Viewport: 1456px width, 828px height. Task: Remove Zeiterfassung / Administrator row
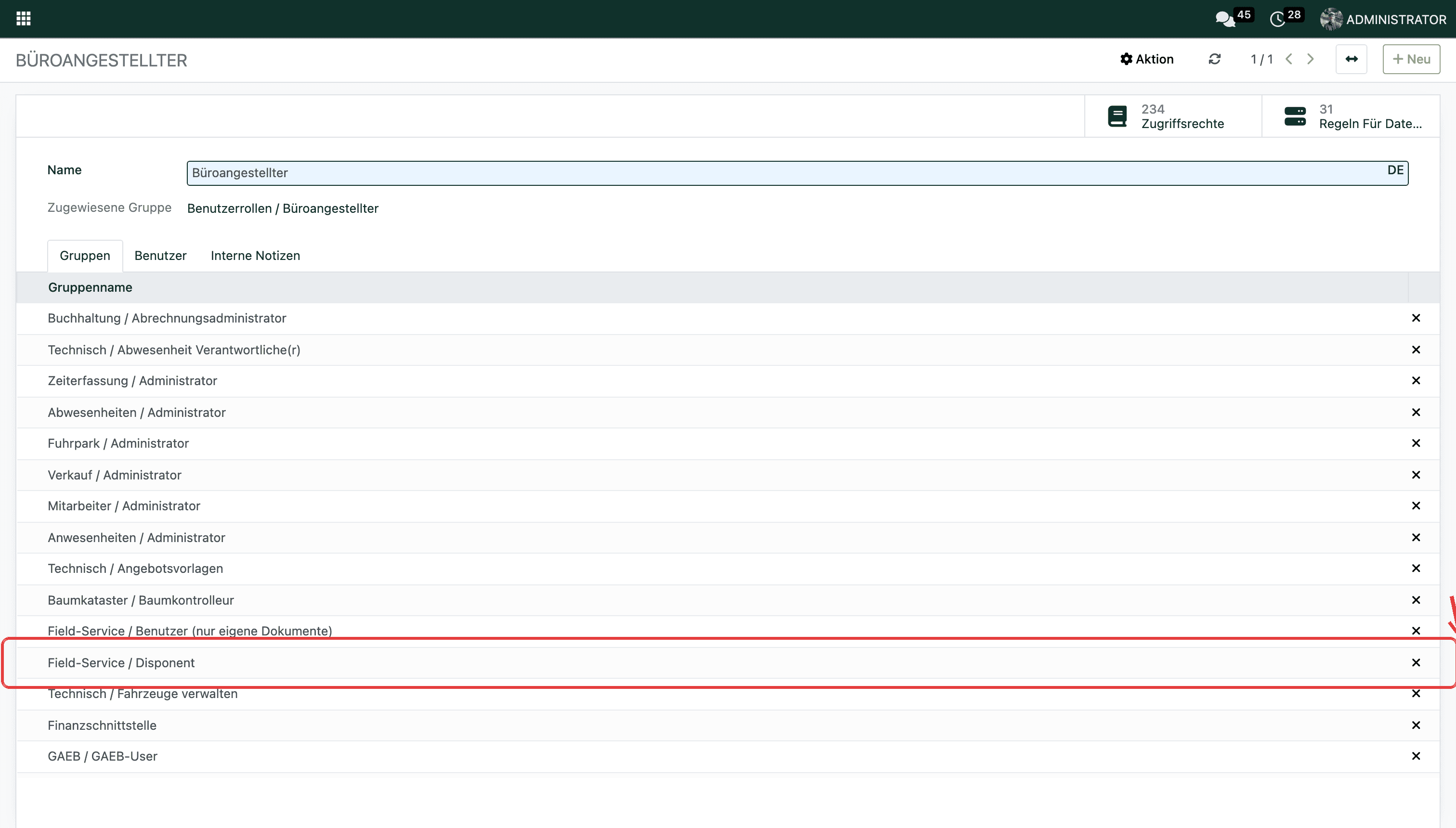1416,380
